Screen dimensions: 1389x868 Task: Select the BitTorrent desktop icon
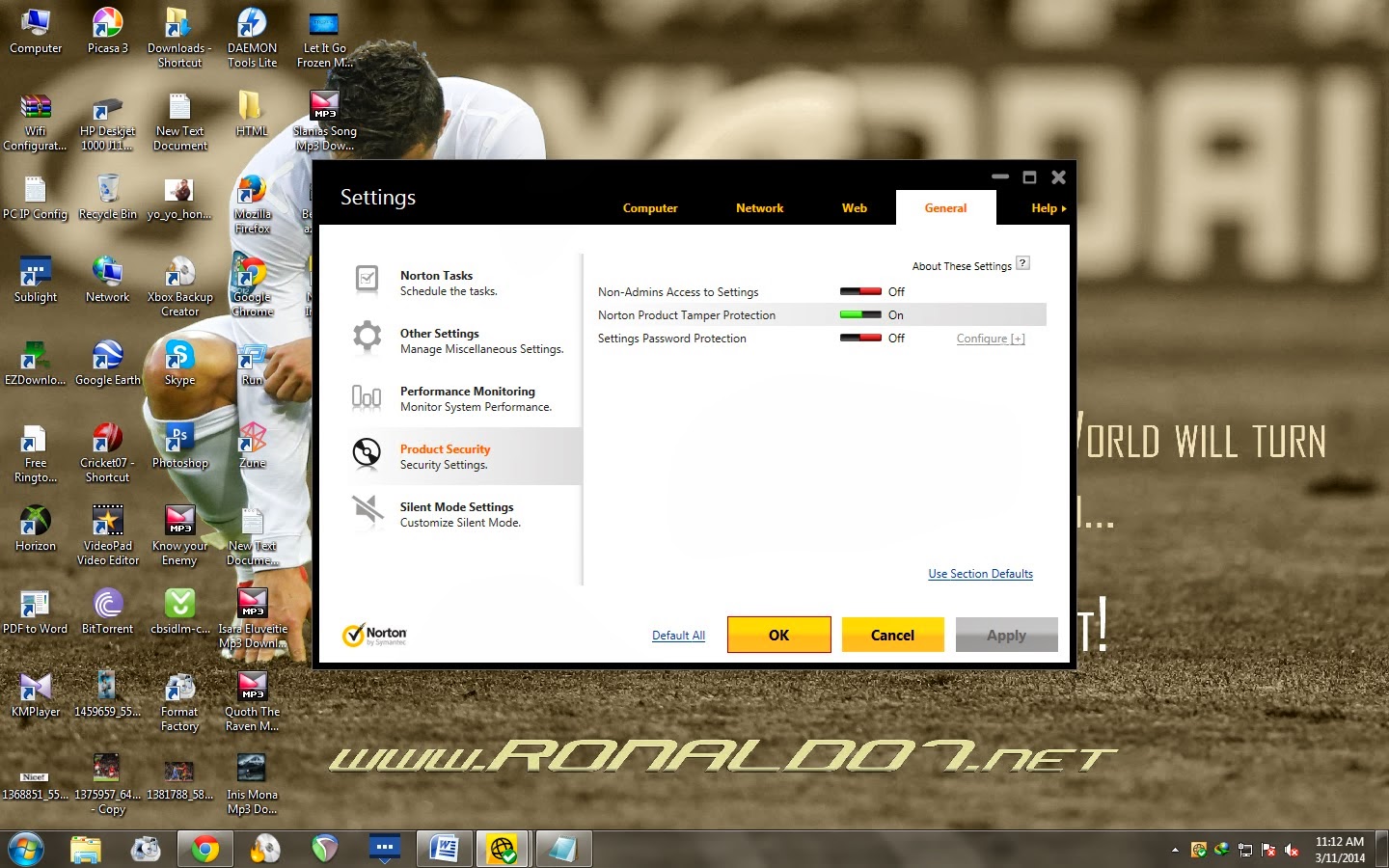107,612
